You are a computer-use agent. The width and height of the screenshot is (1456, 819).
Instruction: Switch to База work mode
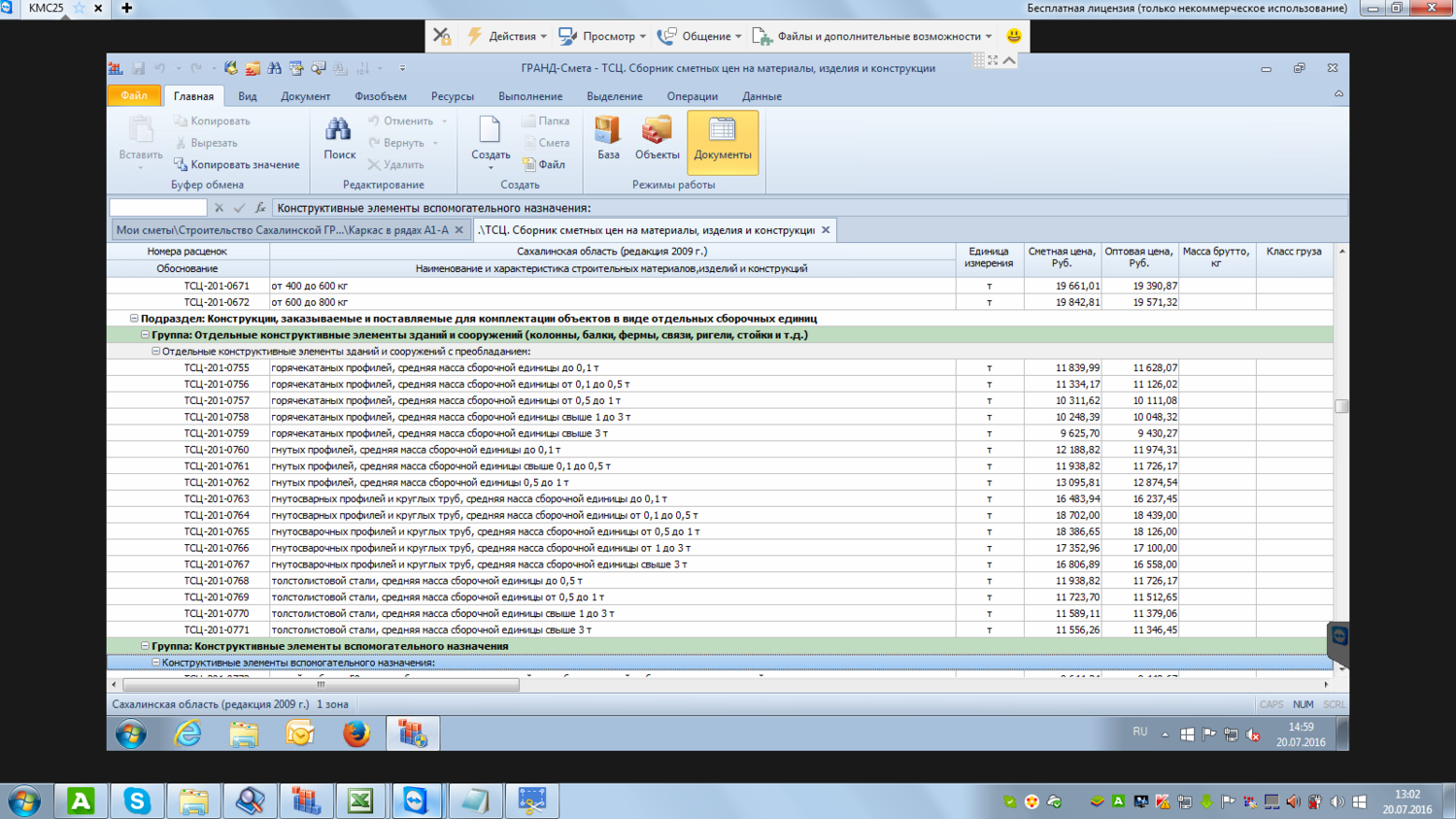(x=608, y=139)
